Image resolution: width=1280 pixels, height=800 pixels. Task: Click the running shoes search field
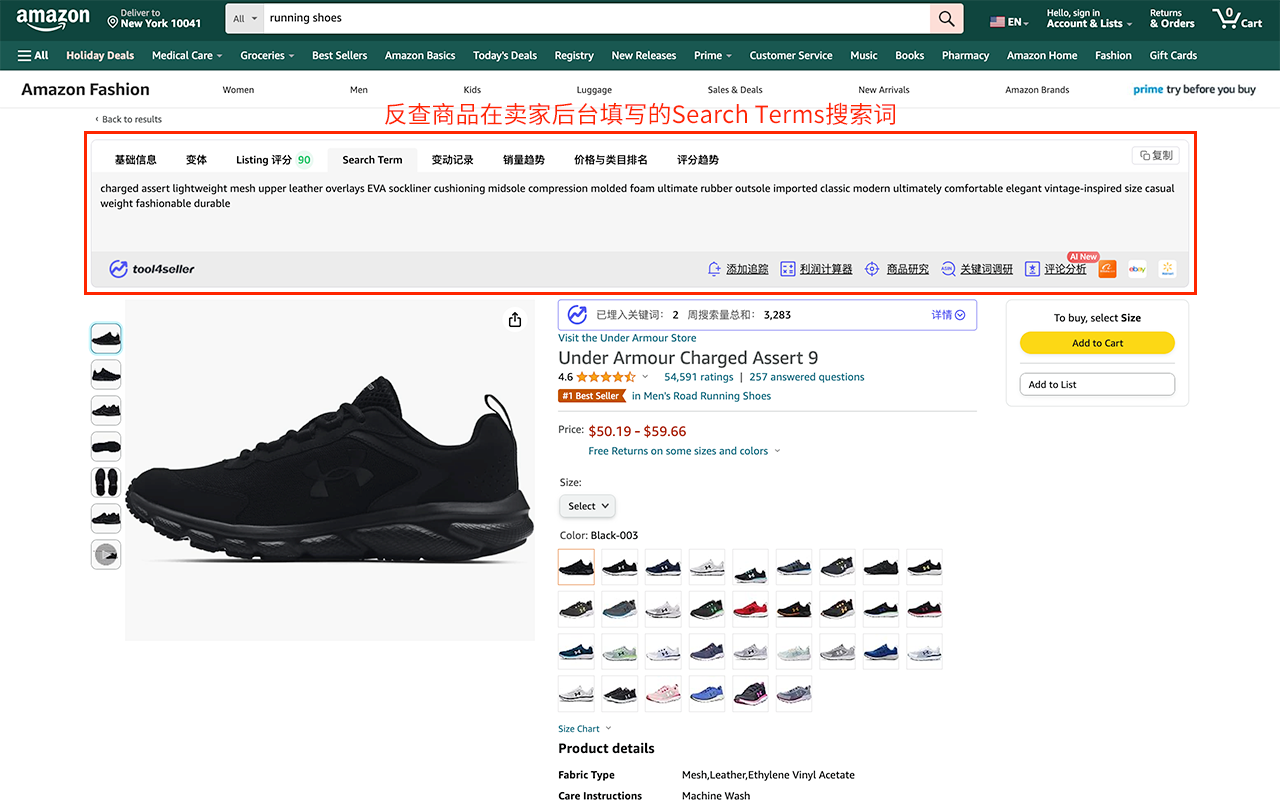596,18
